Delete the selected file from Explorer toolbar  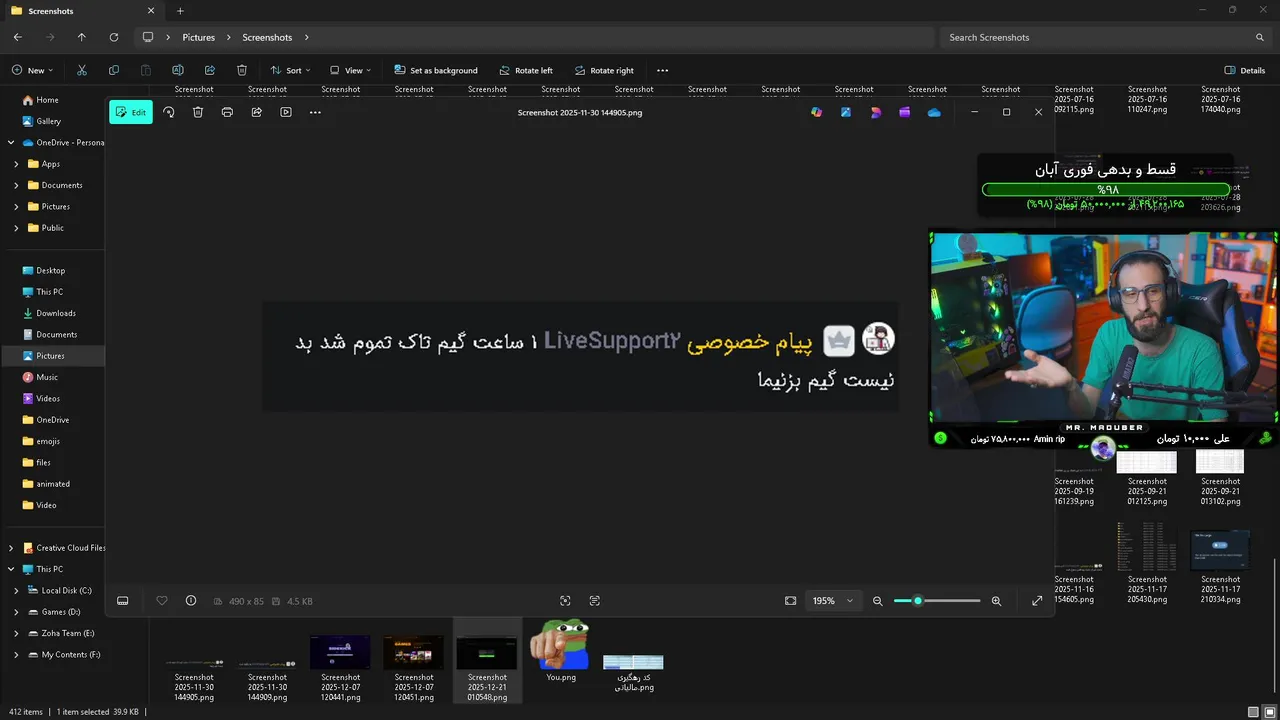[x=242, y=70]
